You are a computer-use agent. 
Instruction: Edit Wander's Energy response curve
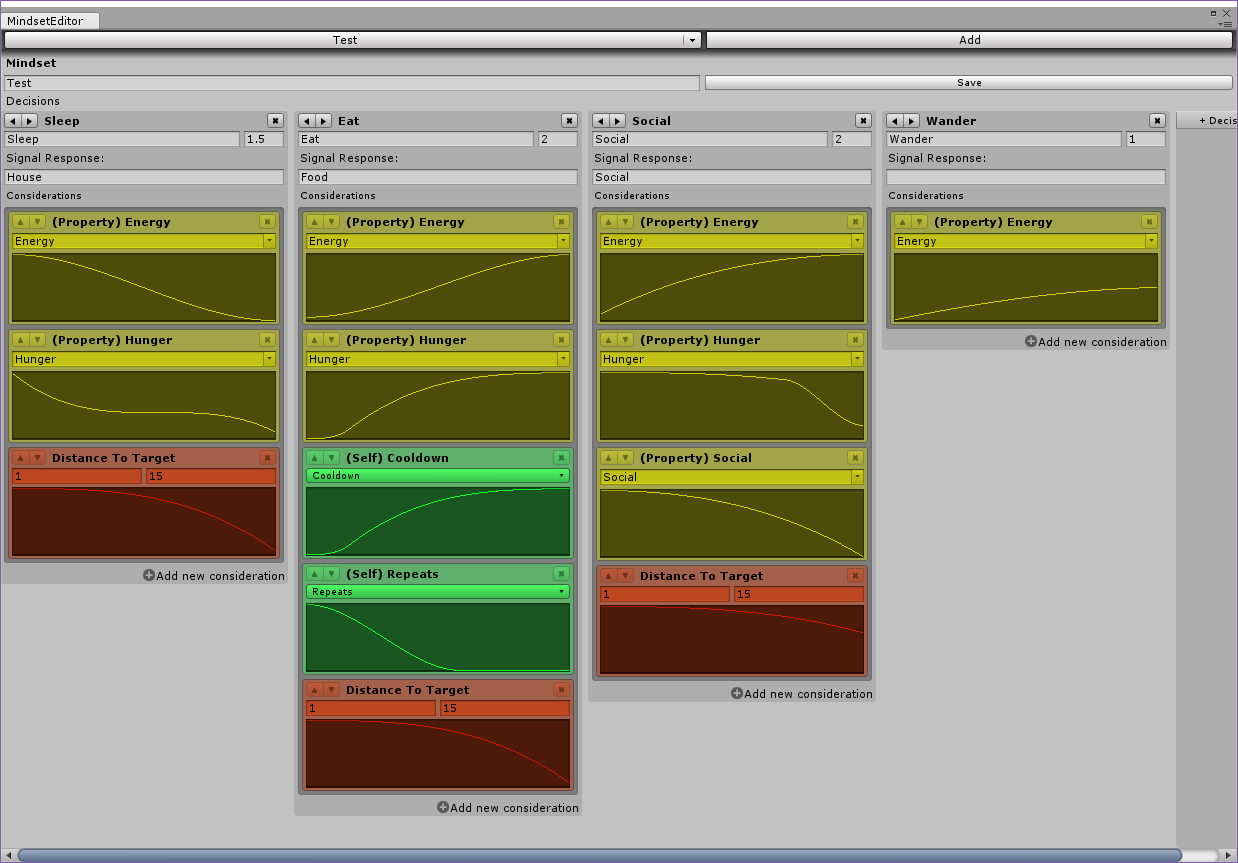[x=1026, y=288]
